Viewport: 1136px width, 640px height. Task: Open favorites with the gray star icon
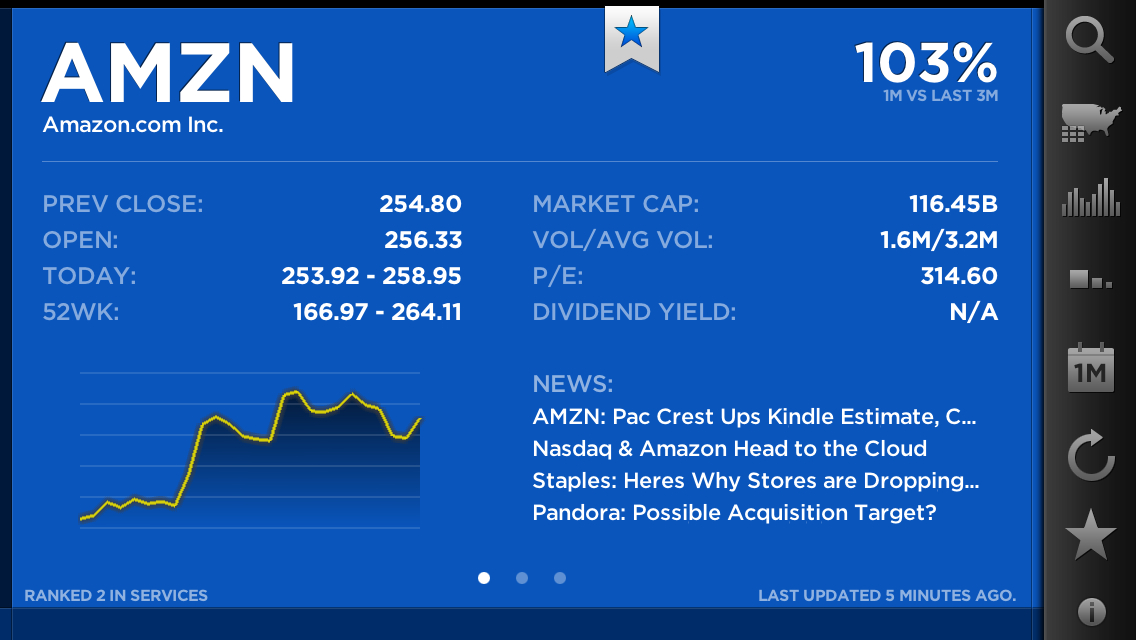pos(1090,535)
